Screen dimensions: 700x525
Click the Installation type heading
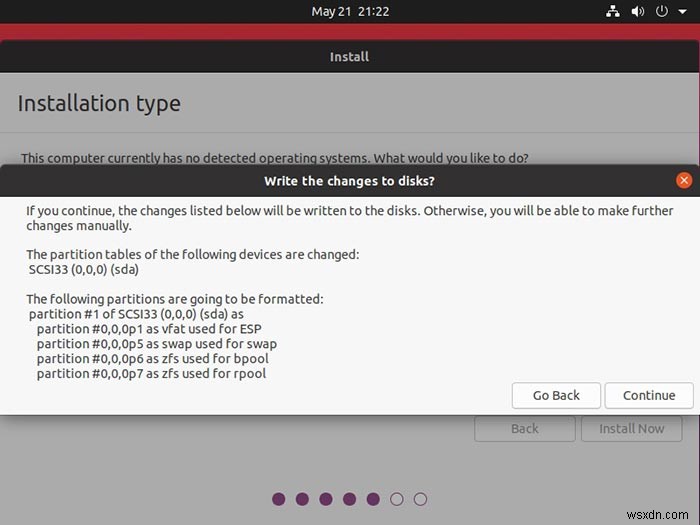tap(99, 104)
